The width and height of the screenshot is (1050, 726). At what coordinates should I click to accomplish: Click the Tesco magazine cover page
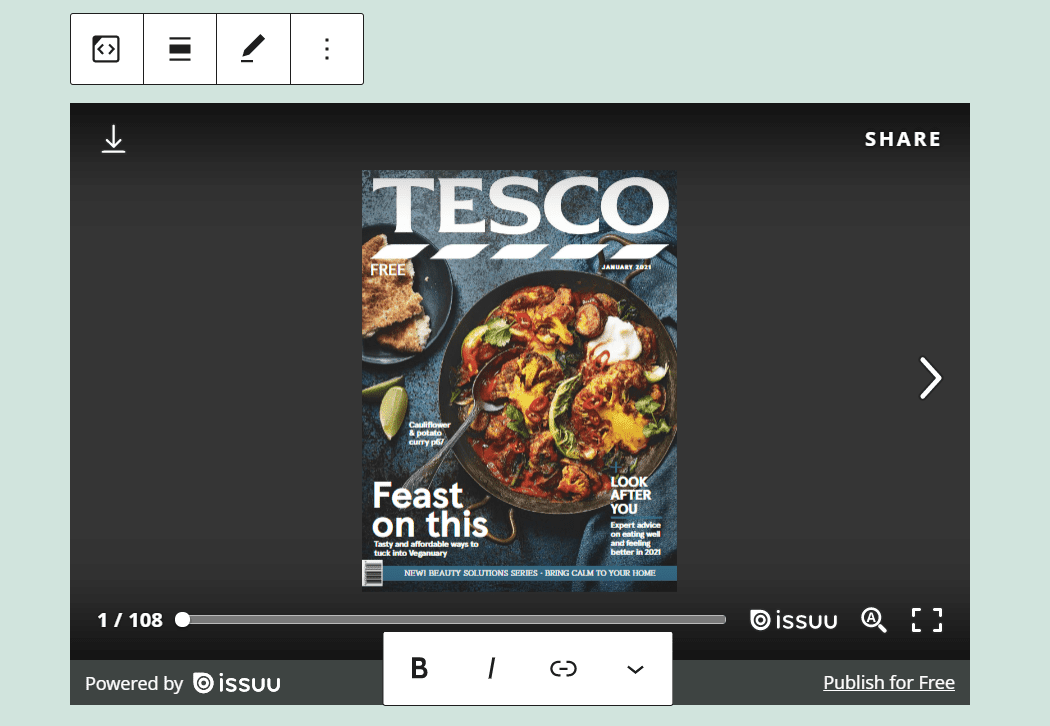[x=519, y=380]
